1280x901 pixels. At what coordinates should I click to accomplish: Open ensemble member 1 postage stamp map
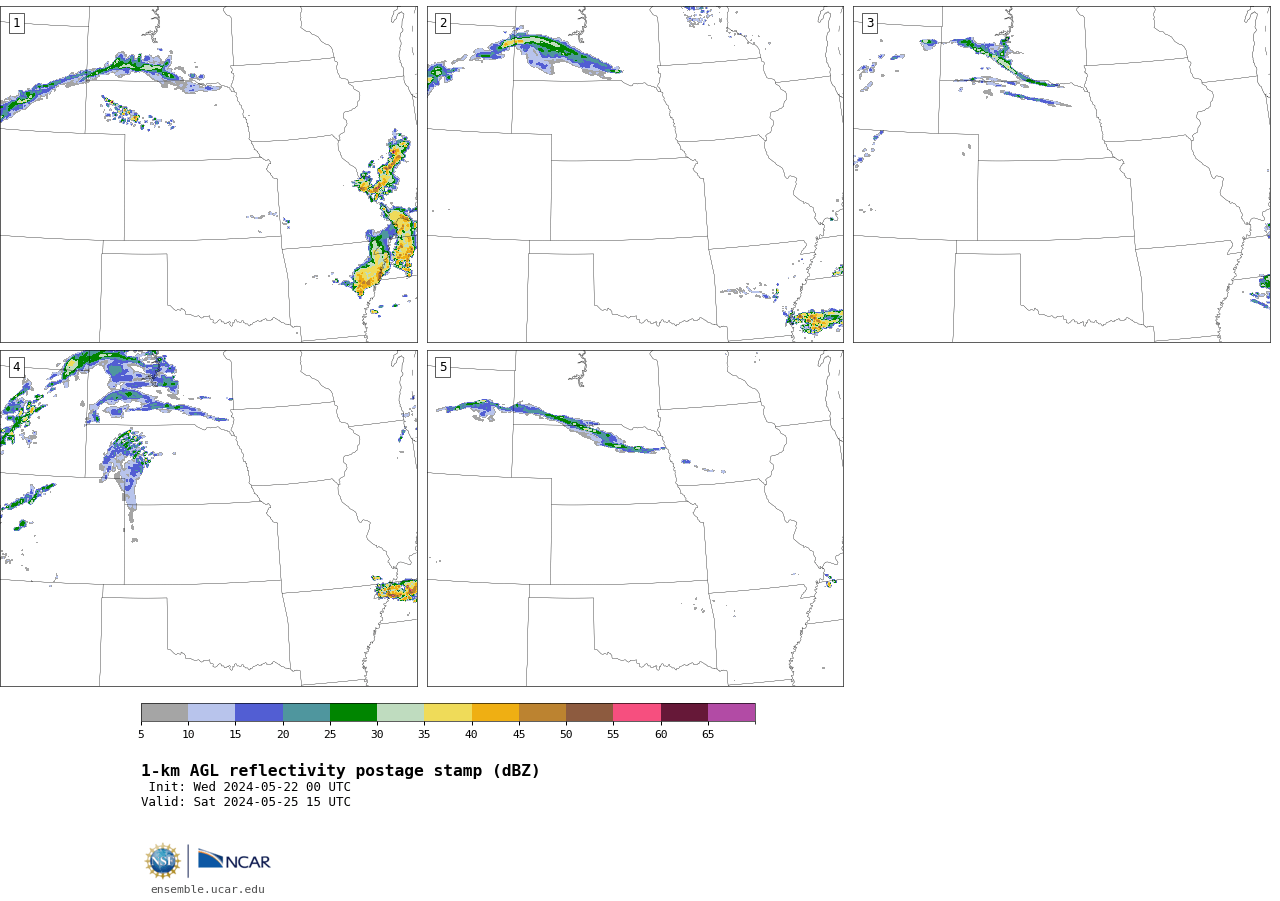pos(208,174)
